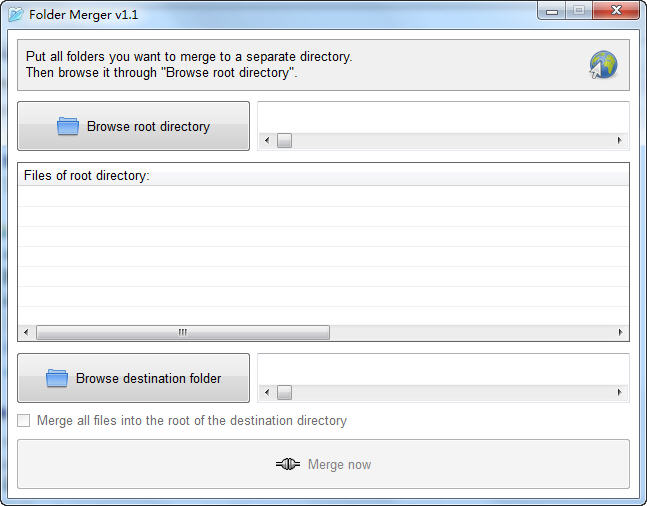Close the Folder Merger window
The image size is (647, 506).
click(616, 10)
